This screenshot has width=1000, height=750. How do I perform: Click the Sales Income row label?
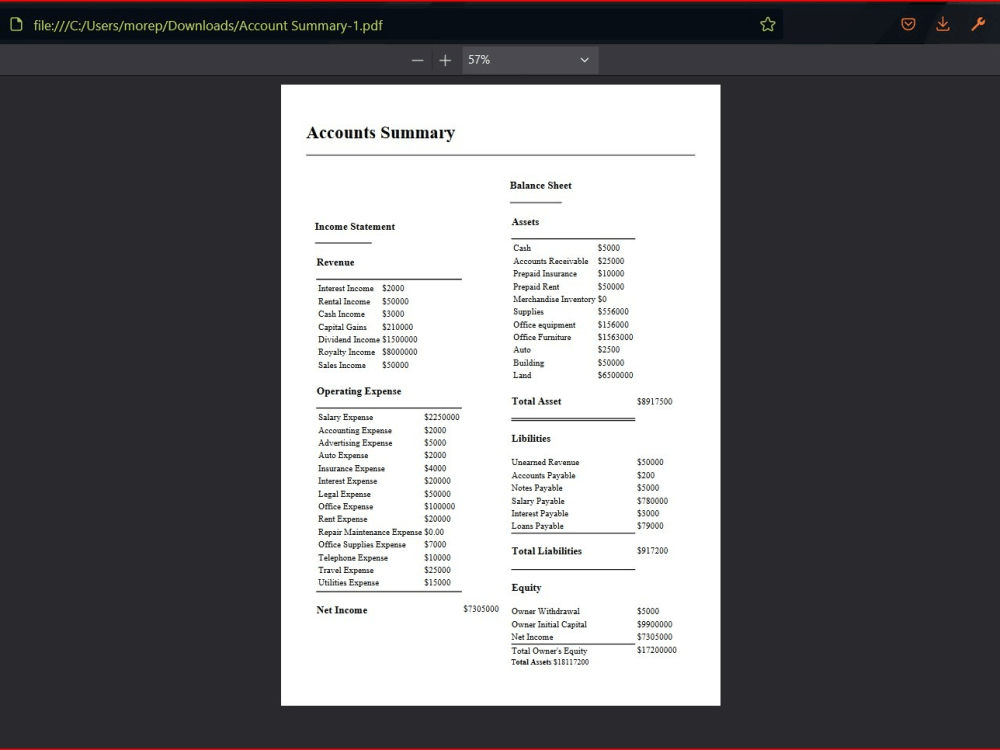(x=342, y=365)
